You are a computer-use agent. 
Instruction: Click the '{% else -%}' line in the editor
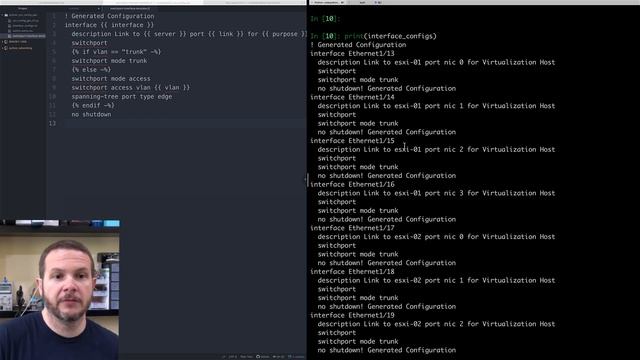click(91, 70)
